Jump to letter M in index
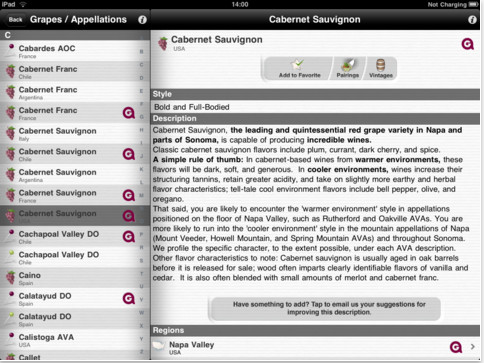This screenshot has height=363, width=484. click(x=142, y=195)
